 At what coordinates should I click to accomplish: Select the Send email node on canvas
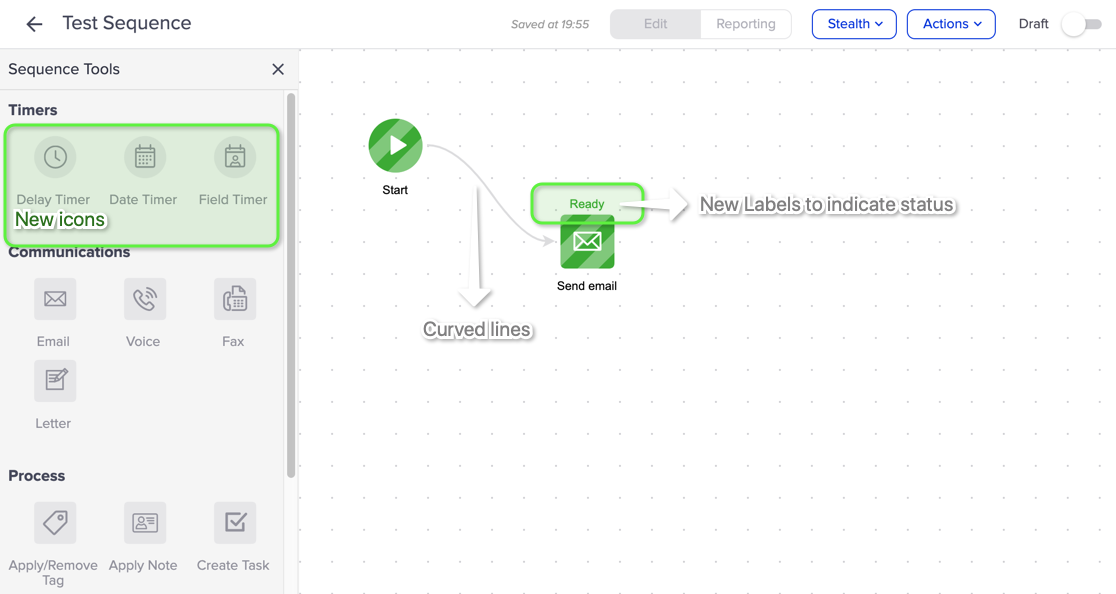587,242
